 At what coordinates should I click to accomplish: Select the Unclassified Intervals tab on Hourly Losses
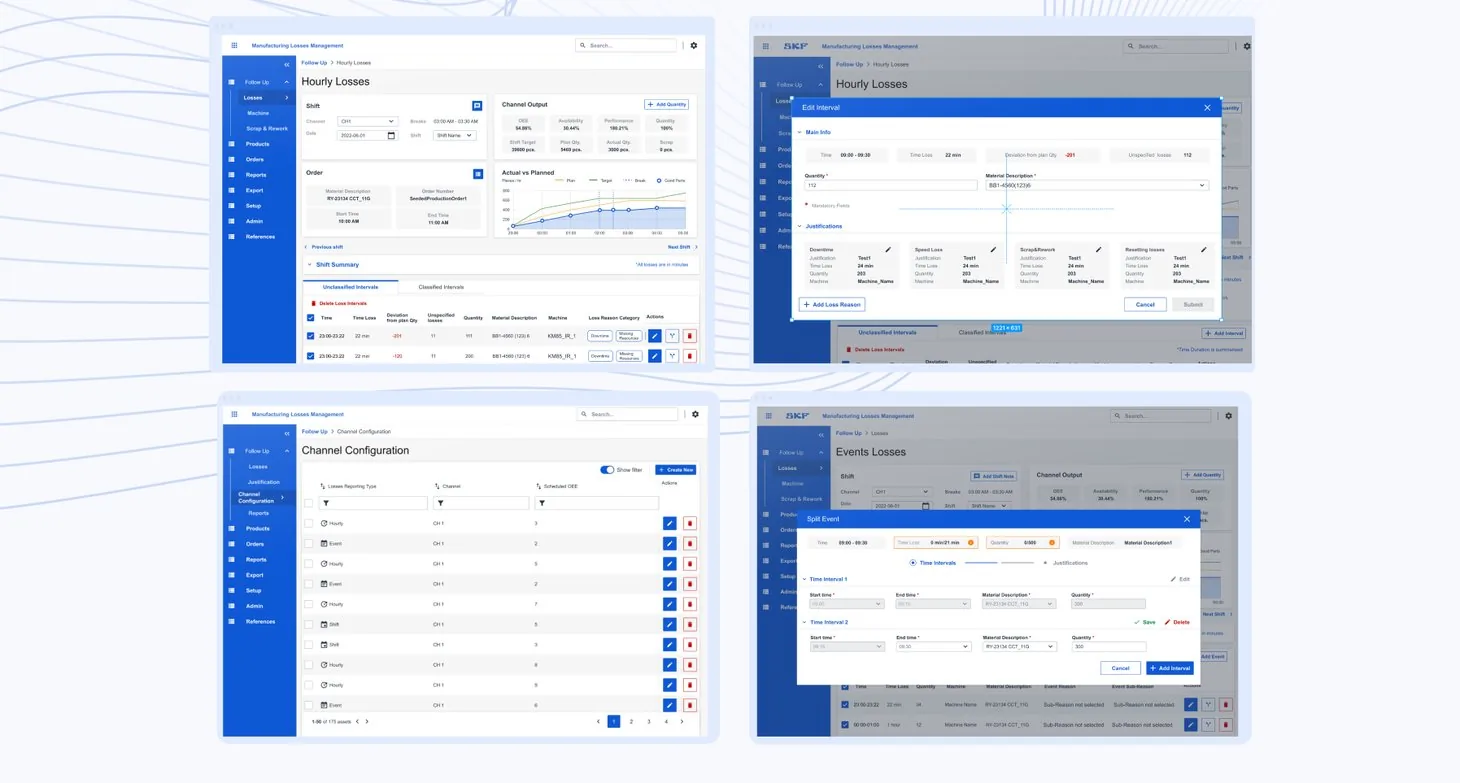[x=350, y=287]
